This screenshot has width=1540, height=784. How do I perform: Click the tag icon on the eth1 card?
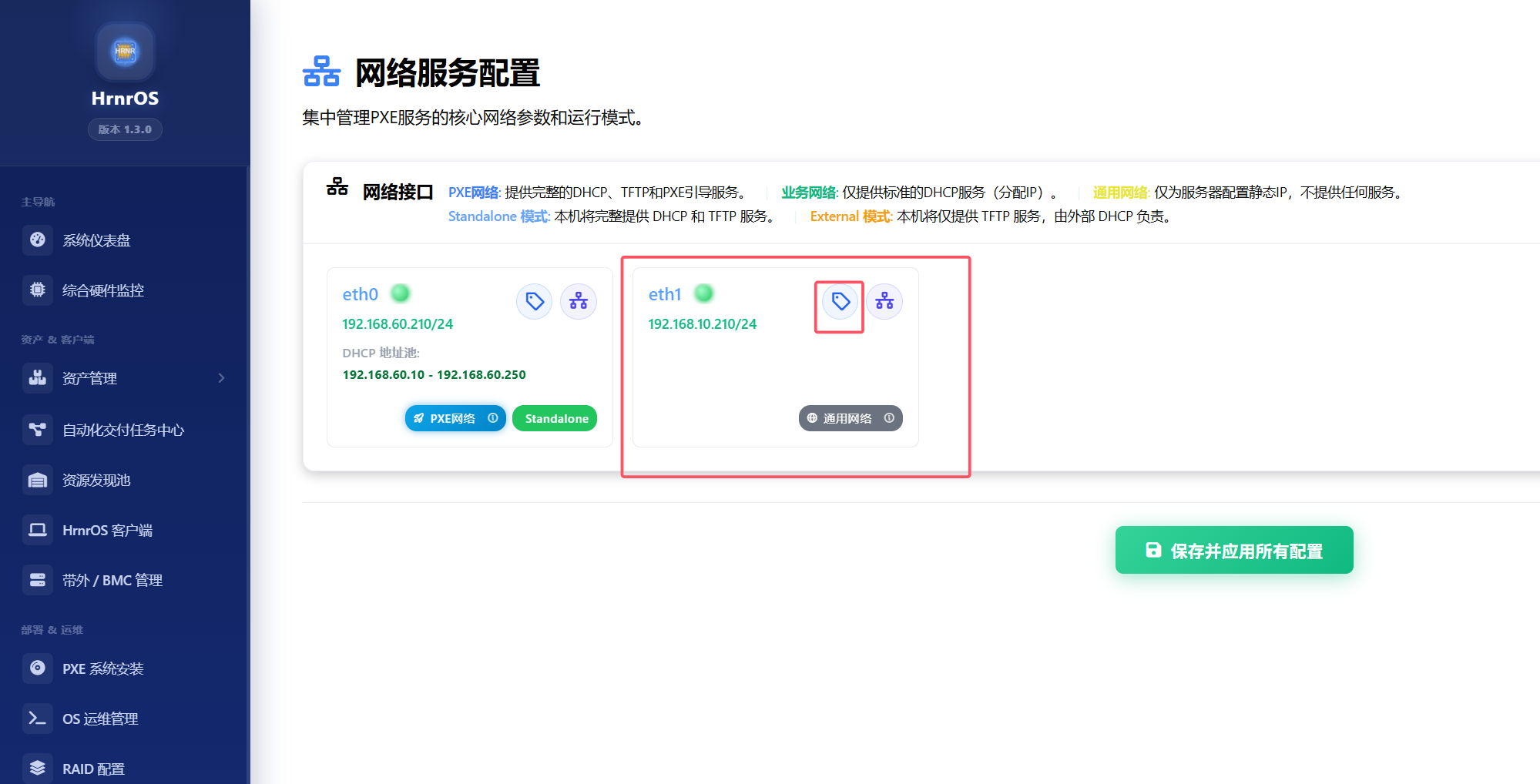(839, 302)
